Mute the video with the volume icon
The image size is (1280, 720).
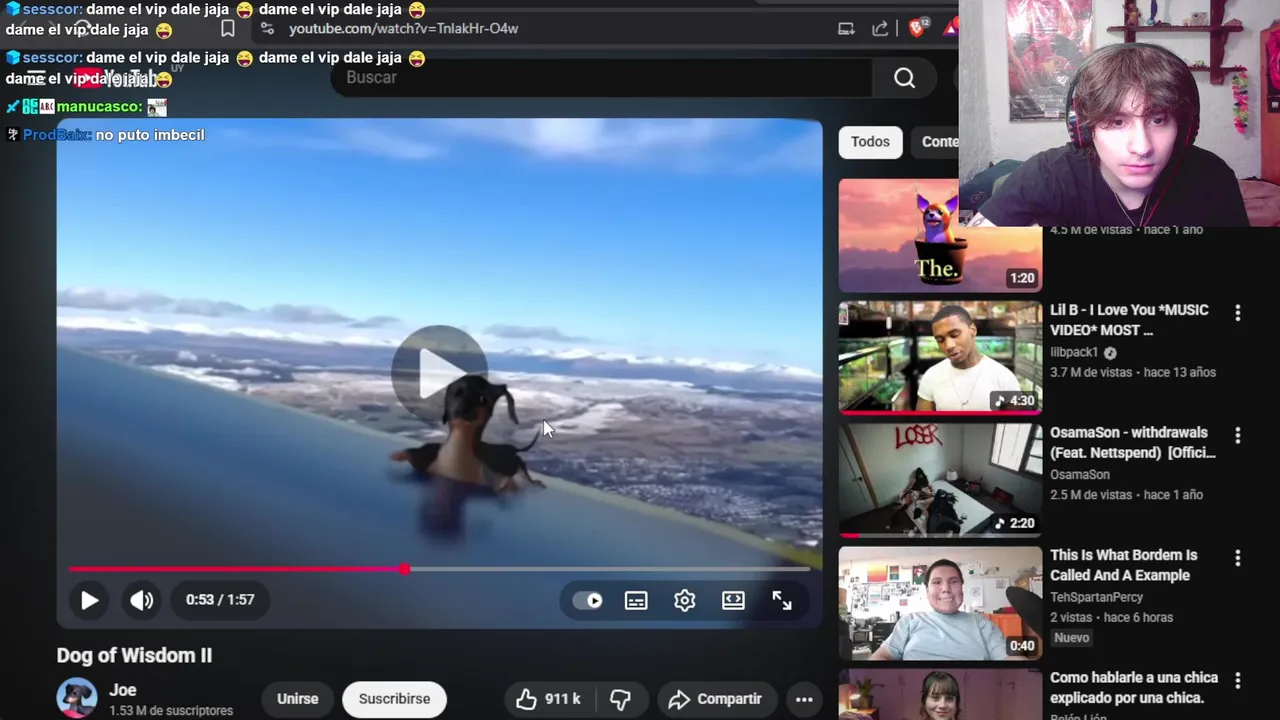(x=142, y=600)
